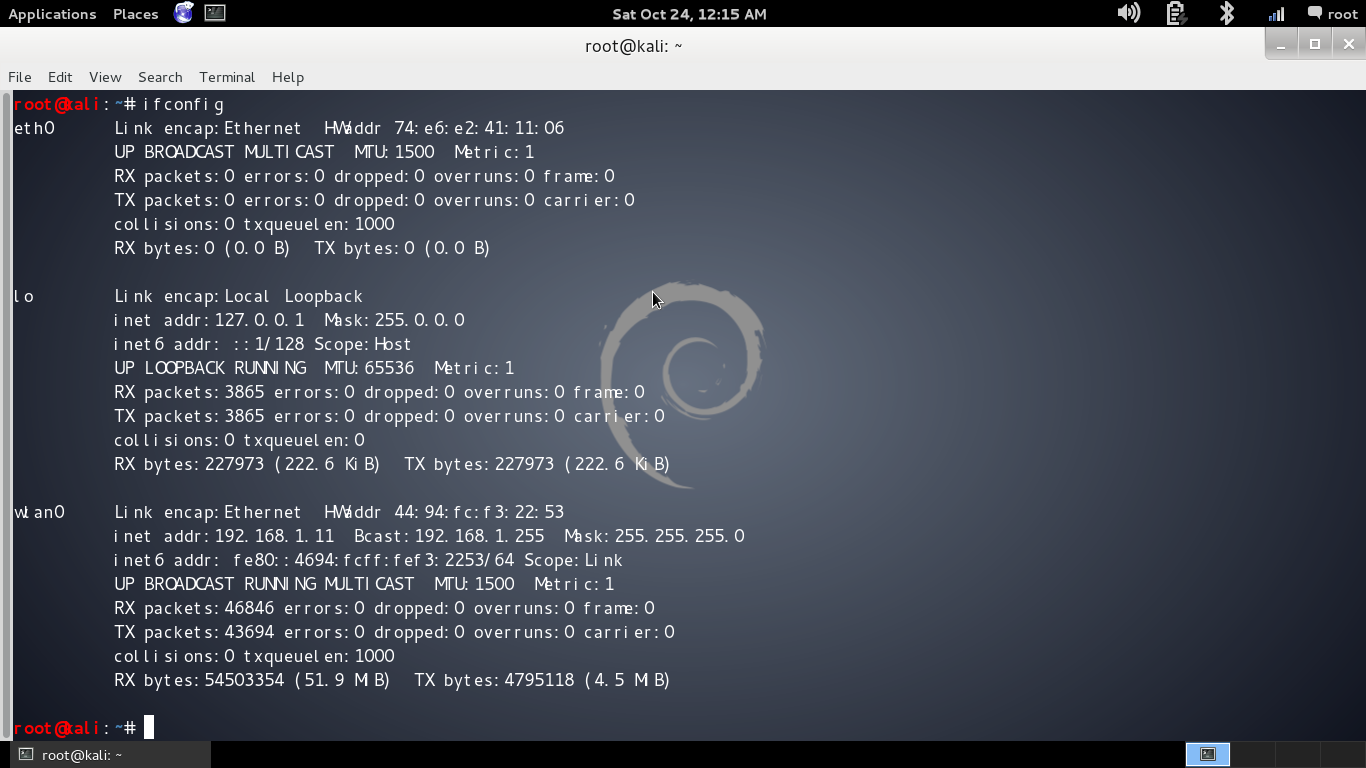Click 'Local Loopback' encapsulation text
Image resolution: width=1366 pixels, height=768 pixels.
(294, 296)
